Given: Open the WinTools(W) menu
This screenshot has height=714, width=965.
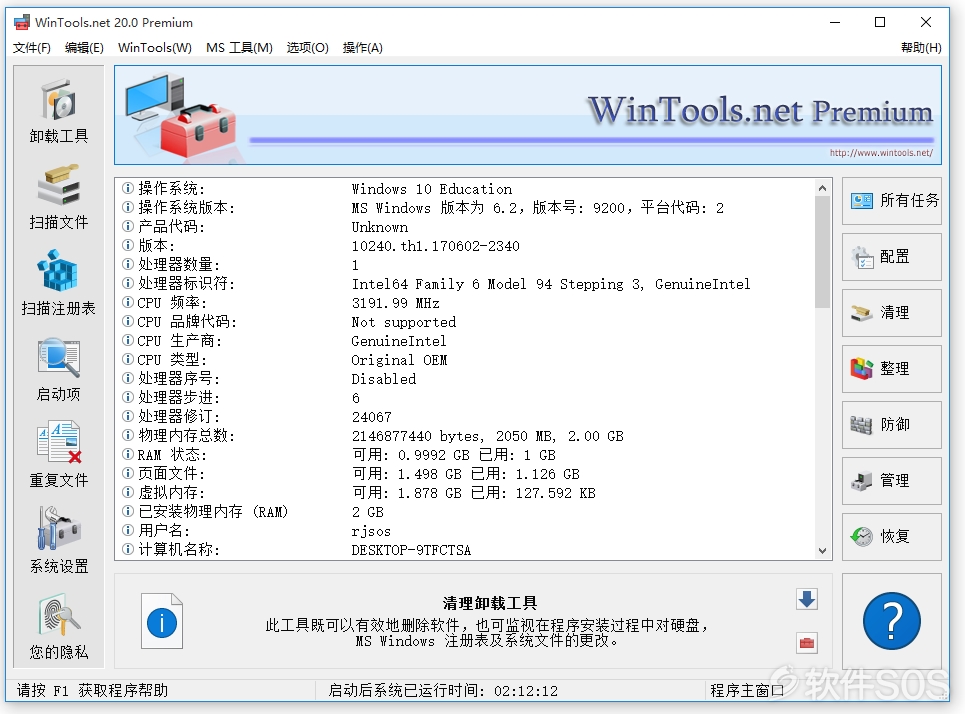Looking at the screenshot, I should click(154, 47).
